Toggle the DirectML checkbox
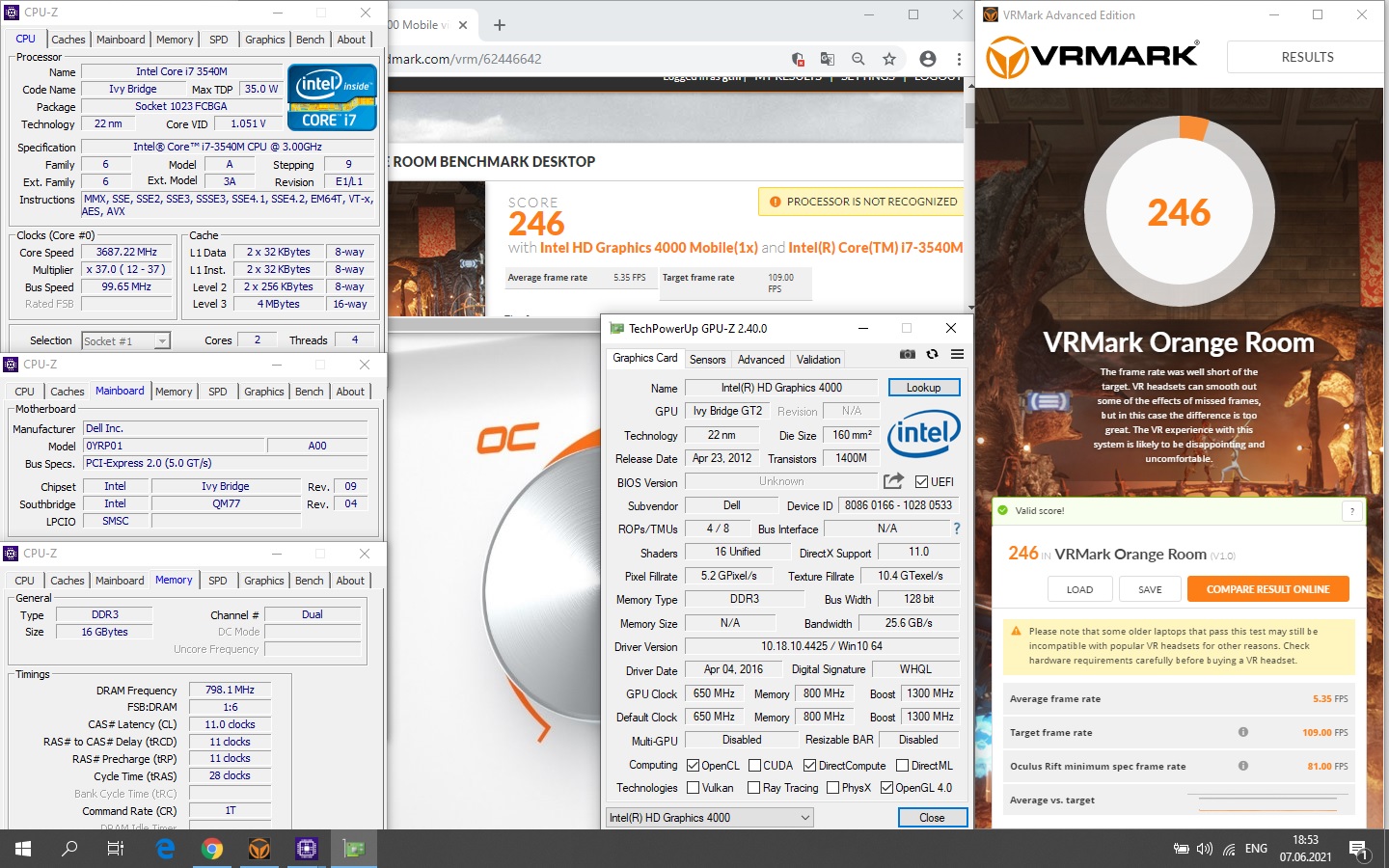This screenshot has width=1389, height=868. point(902,766)
